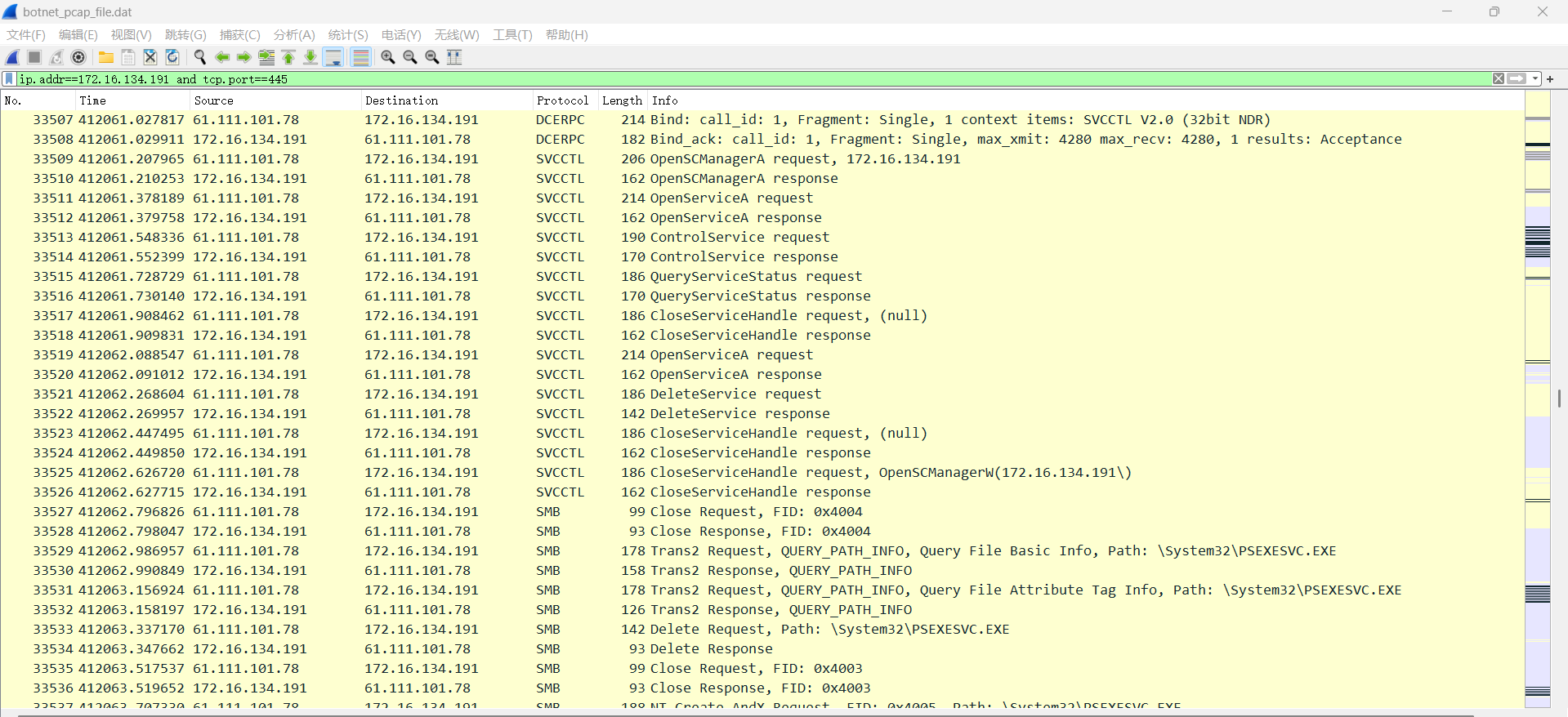
Task: Select packet 33509 OpenSCManagerA request
Action: [762, 159]
